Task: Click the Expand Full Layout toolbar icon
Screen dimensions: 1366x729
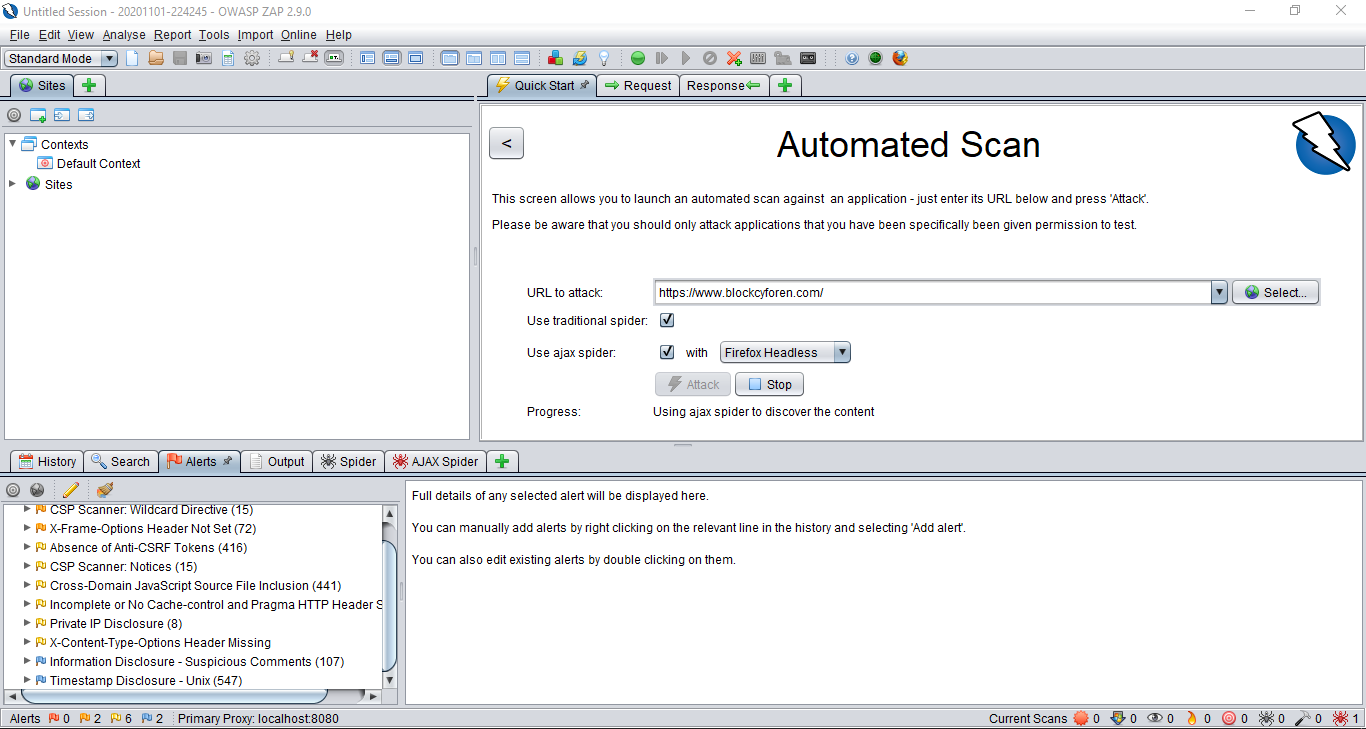Action: point(415,58)
